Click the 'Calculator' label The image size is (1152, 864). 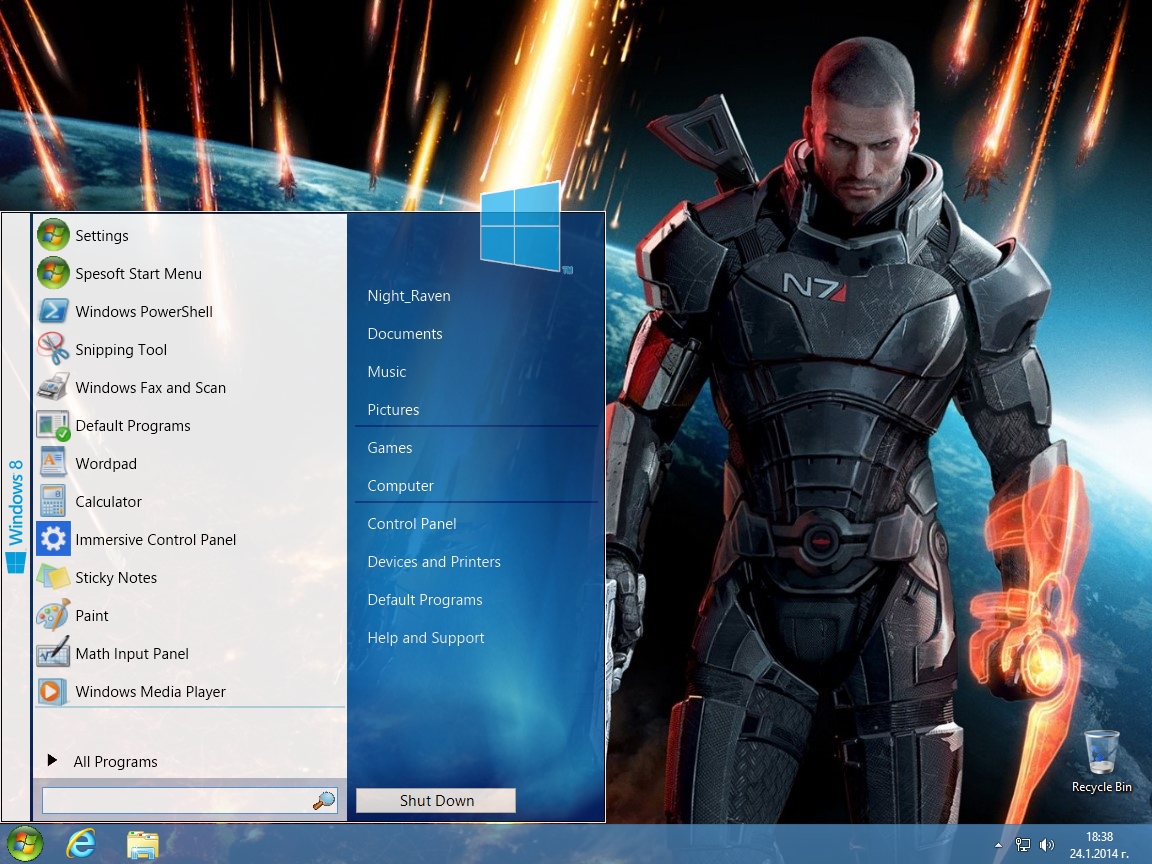pyautogui.click(x=108, y=502)
